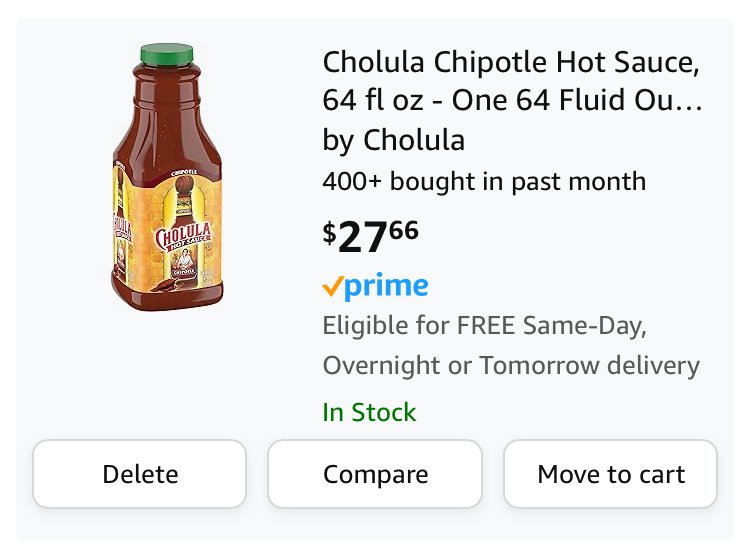750x548 pixels.
Task: Click the '400+ bought in past month' text
Action: [x=484, y=181]
